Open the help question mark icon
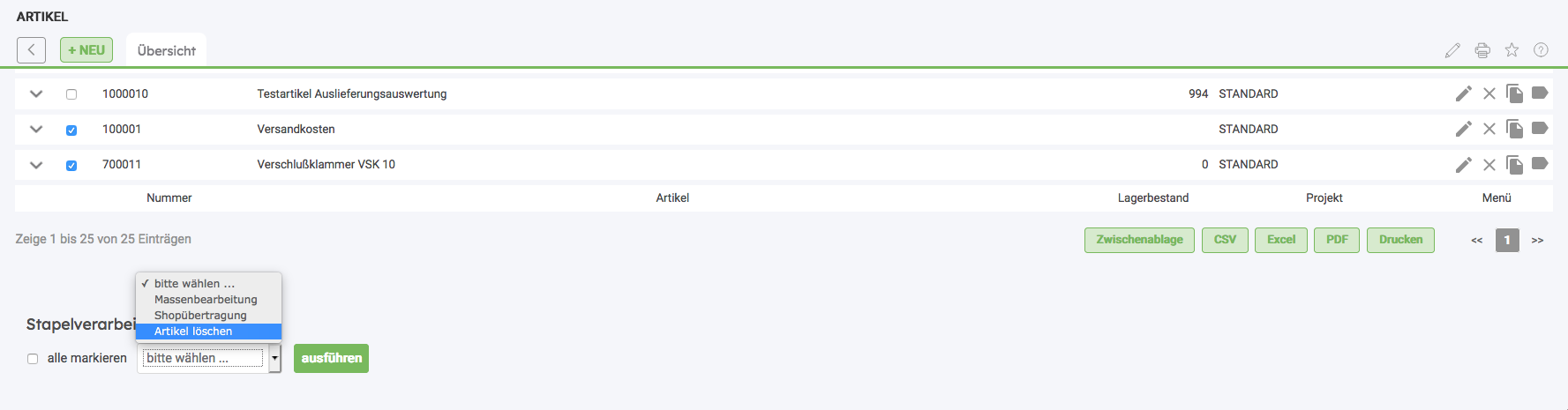This screenshot has height=410, width=1568. point(1541,50)
